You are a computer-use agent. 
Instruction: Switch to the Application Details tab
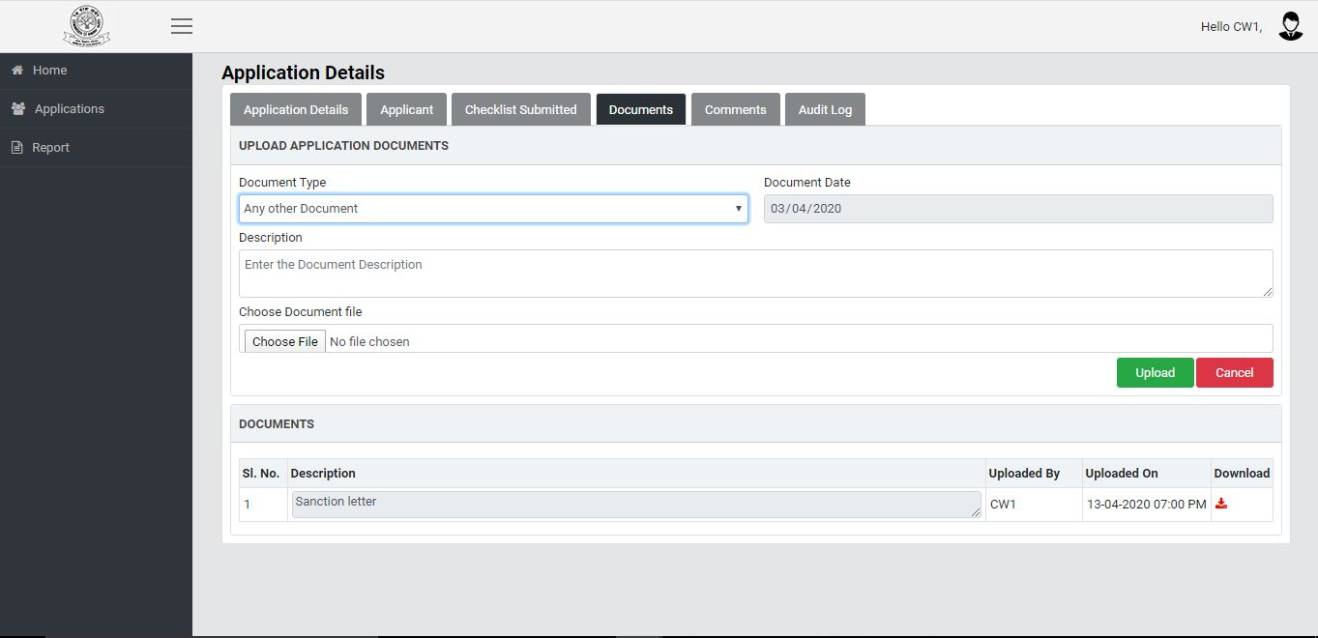click(296, 110)
